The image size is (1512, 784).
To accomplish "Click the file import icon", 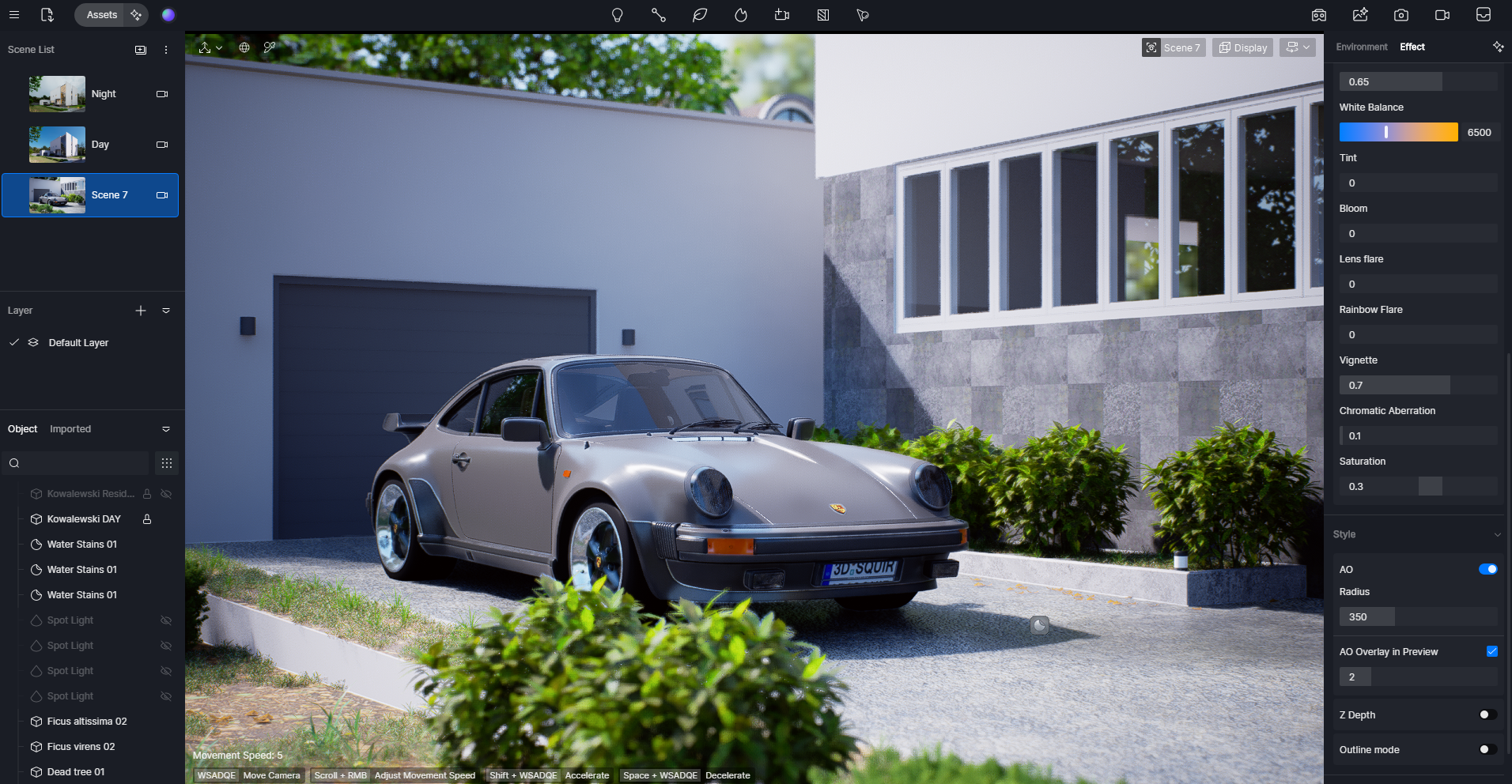I will [x=47, y=15].
